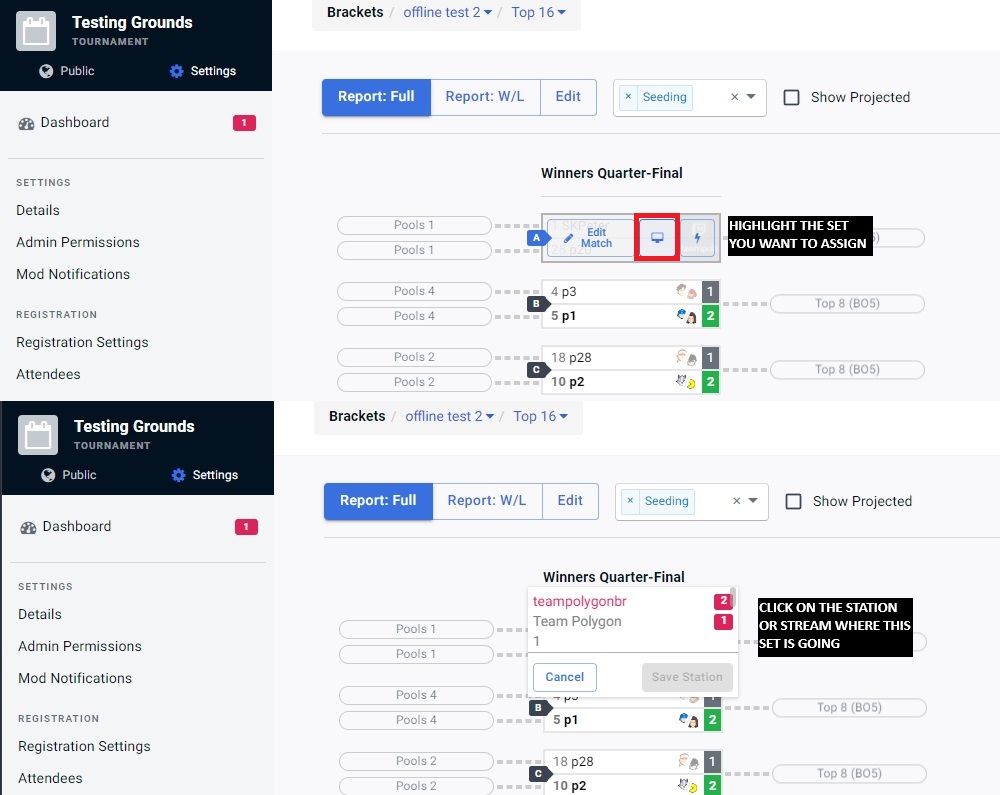Click the lightning bolt quick-report icon on set A
Screen dimensions: 1000x795
tap(698, 238)
